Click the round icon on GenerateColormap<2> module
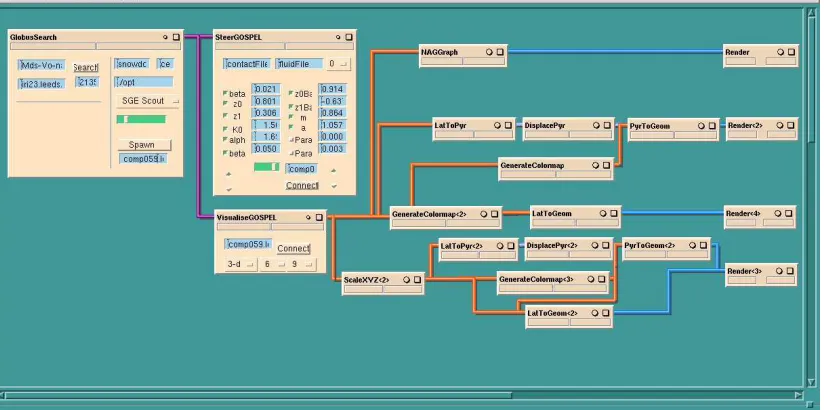 tap(483, 214)
